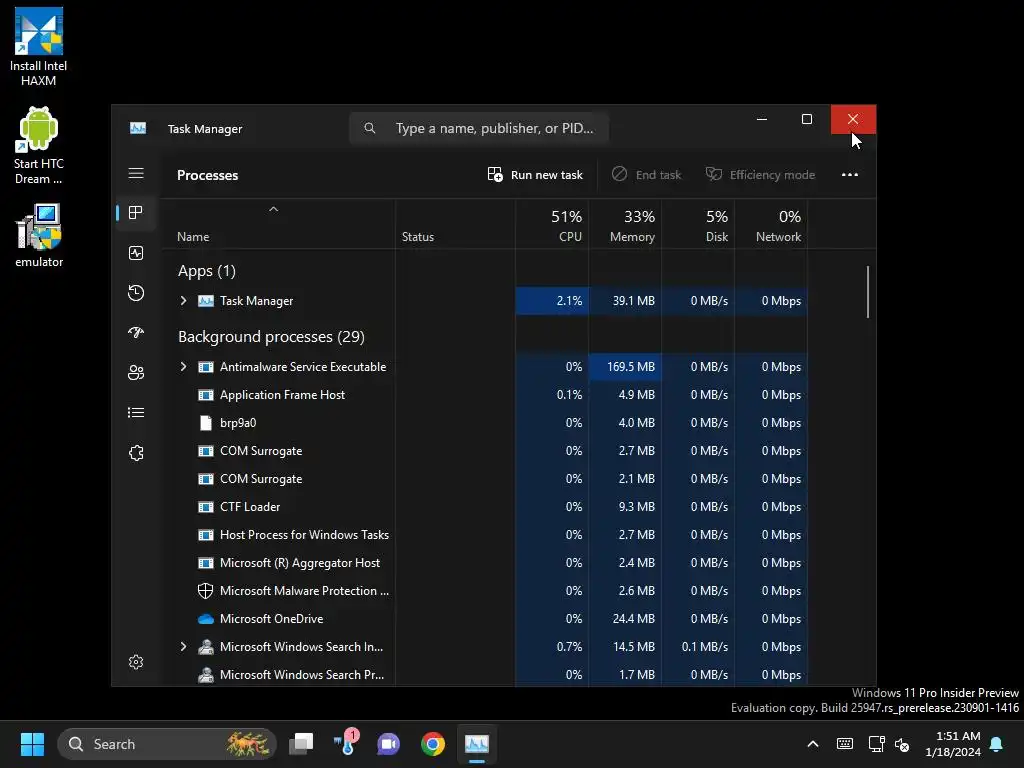Click the Install Intel HAXM desktop shortcut
This screenshot has height=768, width=1024.
click(x=39, y=47)
